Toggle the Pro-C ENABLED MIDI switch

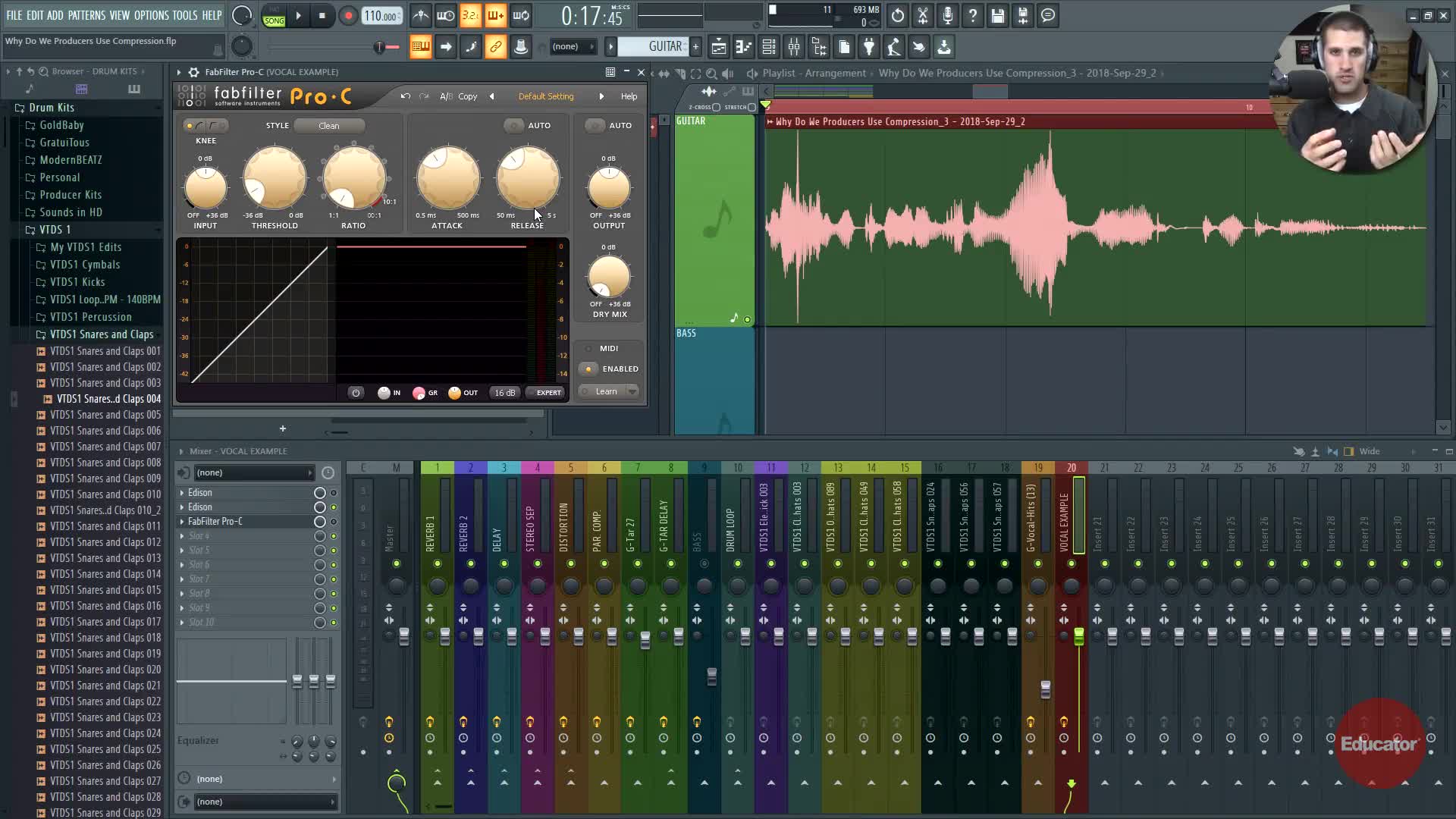(x=588, y=369)
